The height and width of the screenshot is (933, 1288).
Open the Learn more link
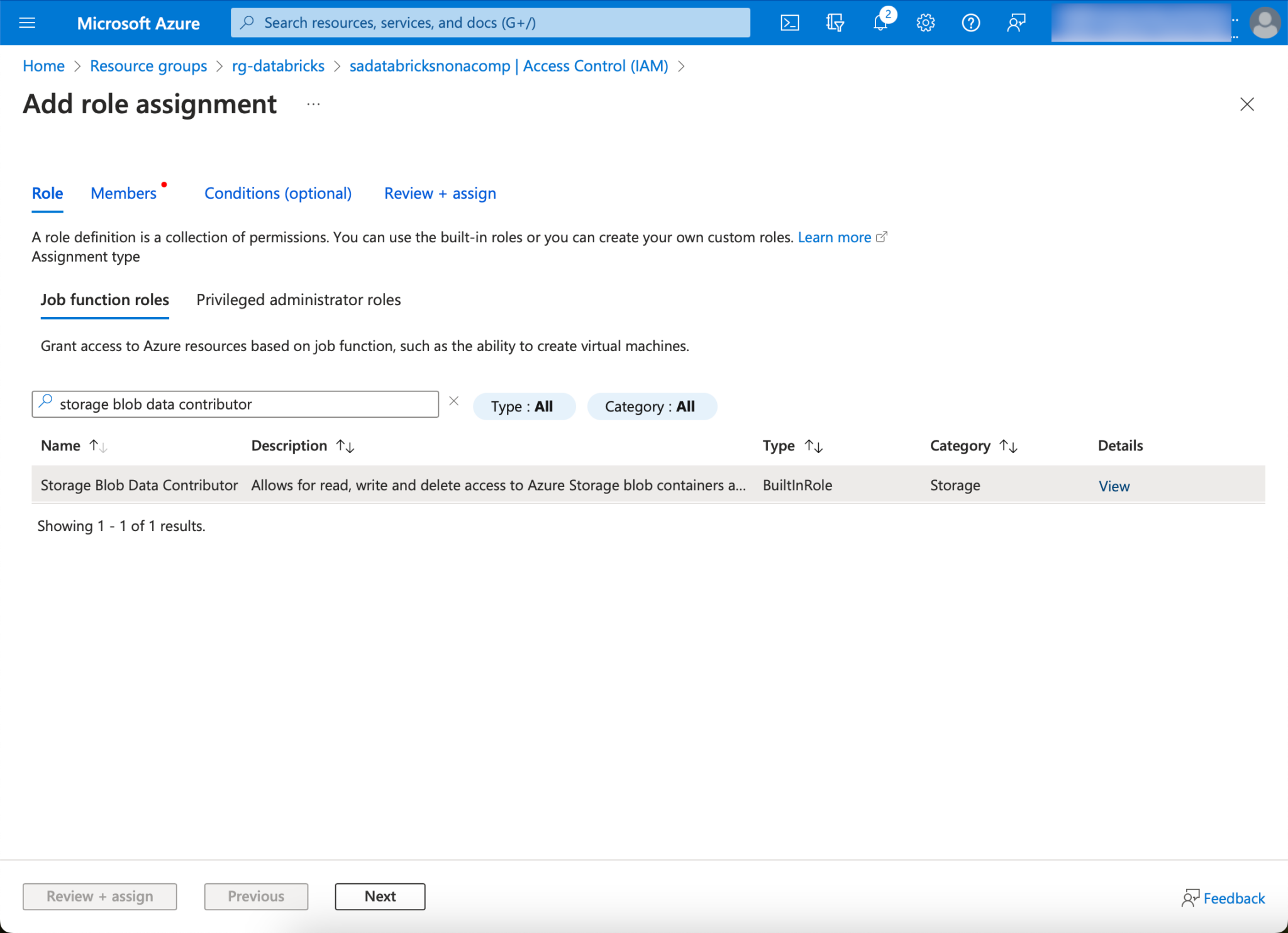click(834, 237)
